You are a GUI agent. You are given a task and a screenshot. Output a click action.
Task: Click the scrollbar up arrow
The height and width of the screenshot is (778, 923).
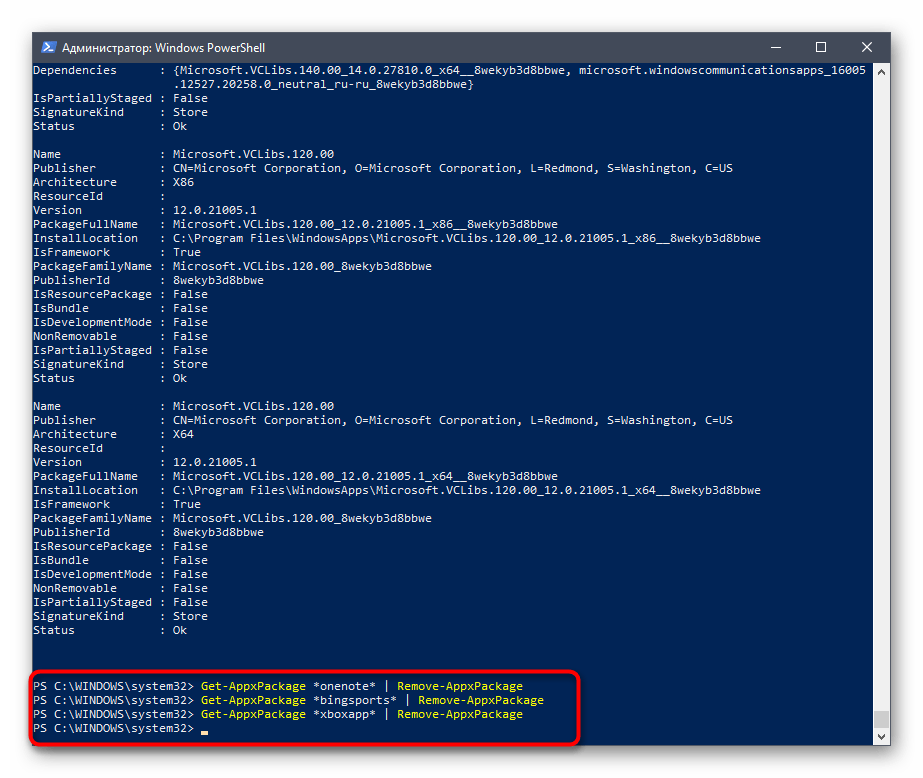tap(881, 71)
